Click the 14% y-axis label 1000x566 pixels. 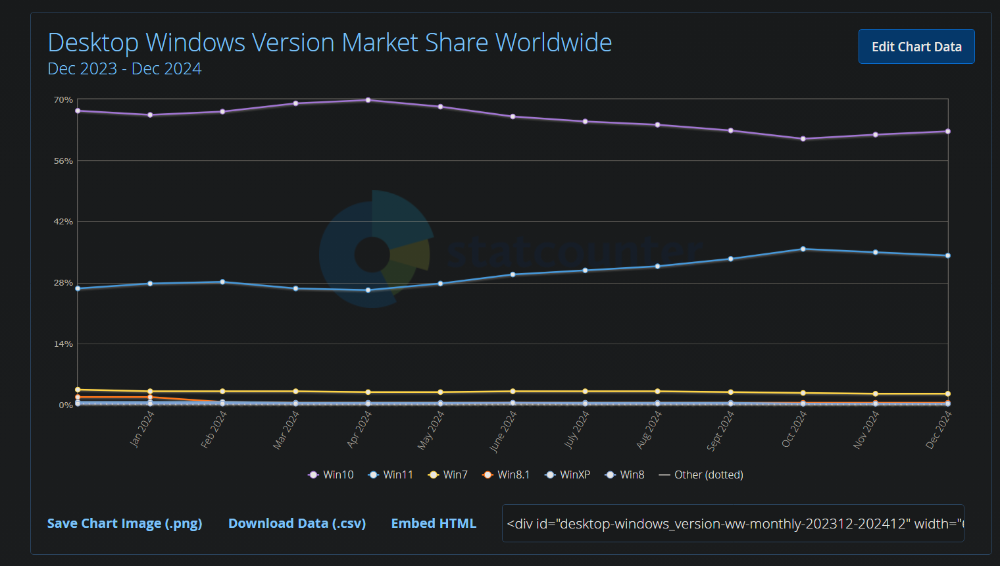(x=63, y=344)
